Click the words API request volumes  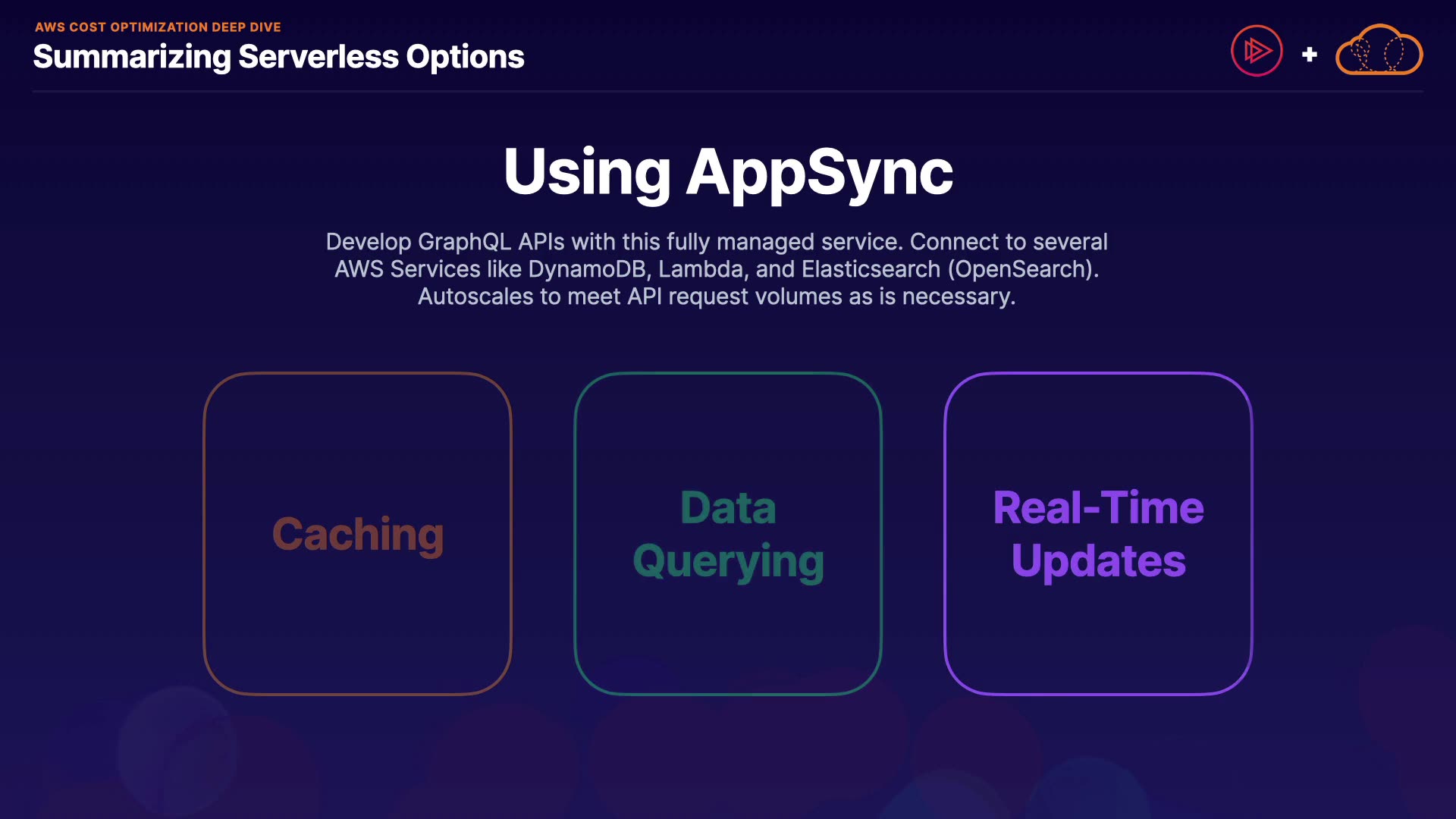[x=734, y=297]
